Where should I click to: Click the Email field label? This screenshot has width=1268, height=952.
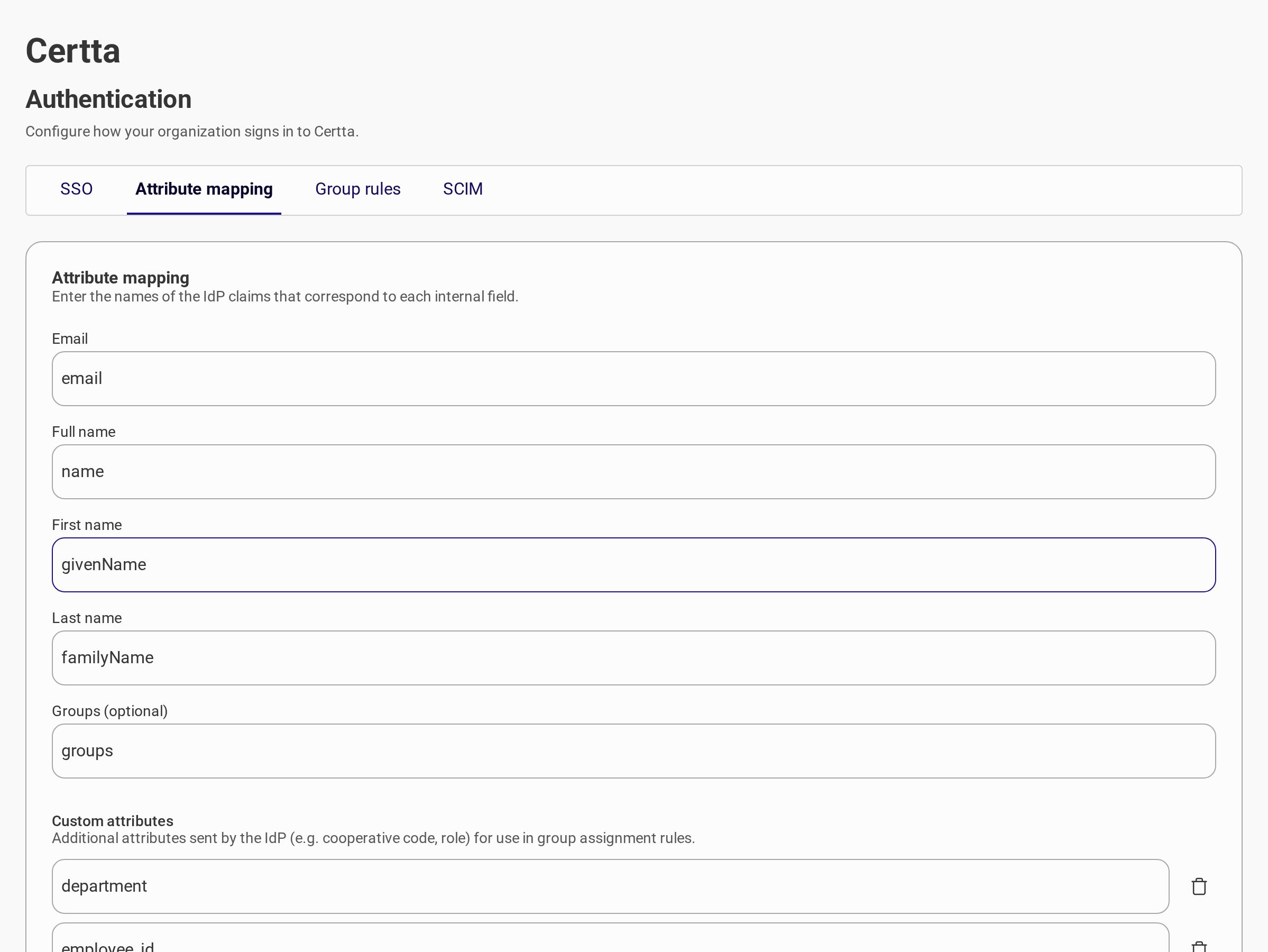[70, 339]
